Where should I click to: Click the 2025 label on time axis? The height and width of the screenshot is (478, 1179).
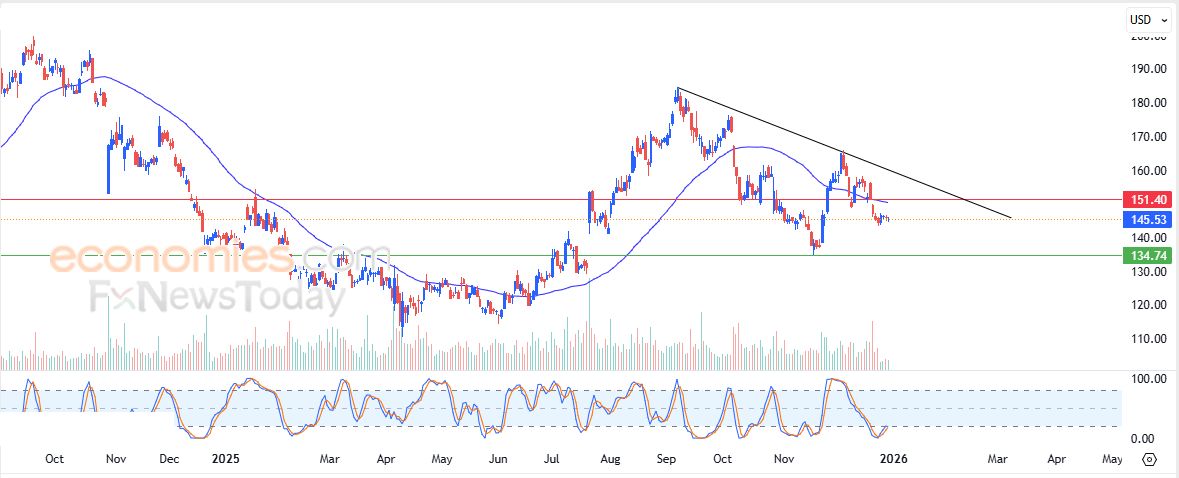tap(225, 459)
